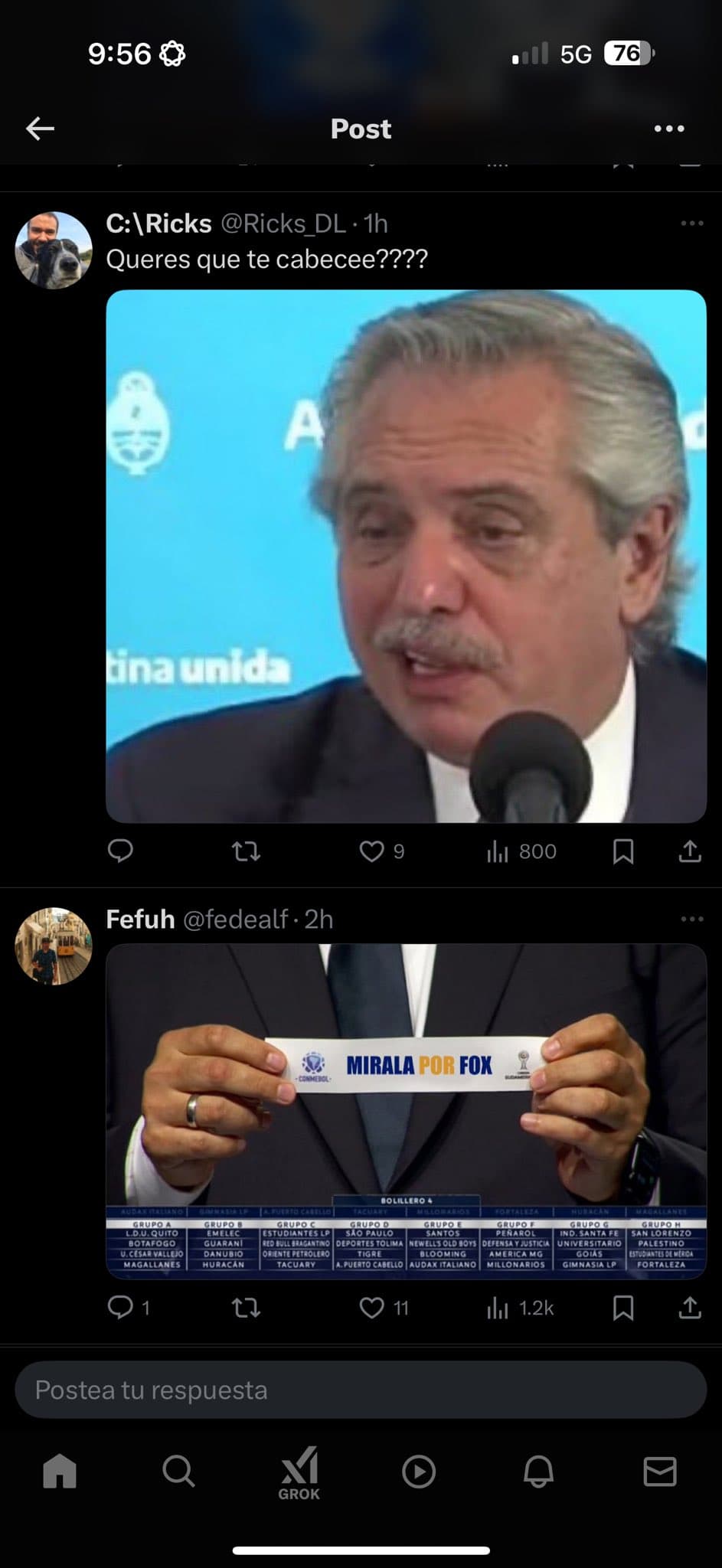Share the C:\Ricks post

[x=690, y=851]
